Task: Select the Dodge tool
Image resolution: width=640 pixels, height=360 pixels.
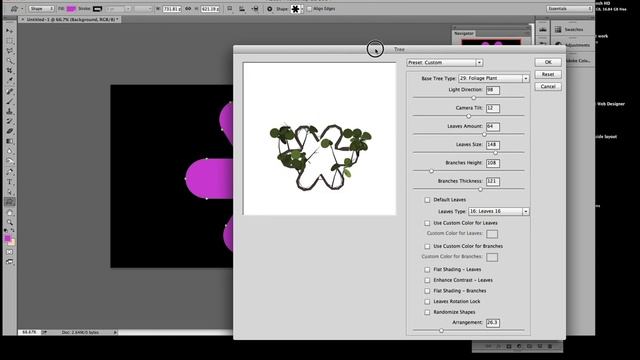Action: coord(9,162)
